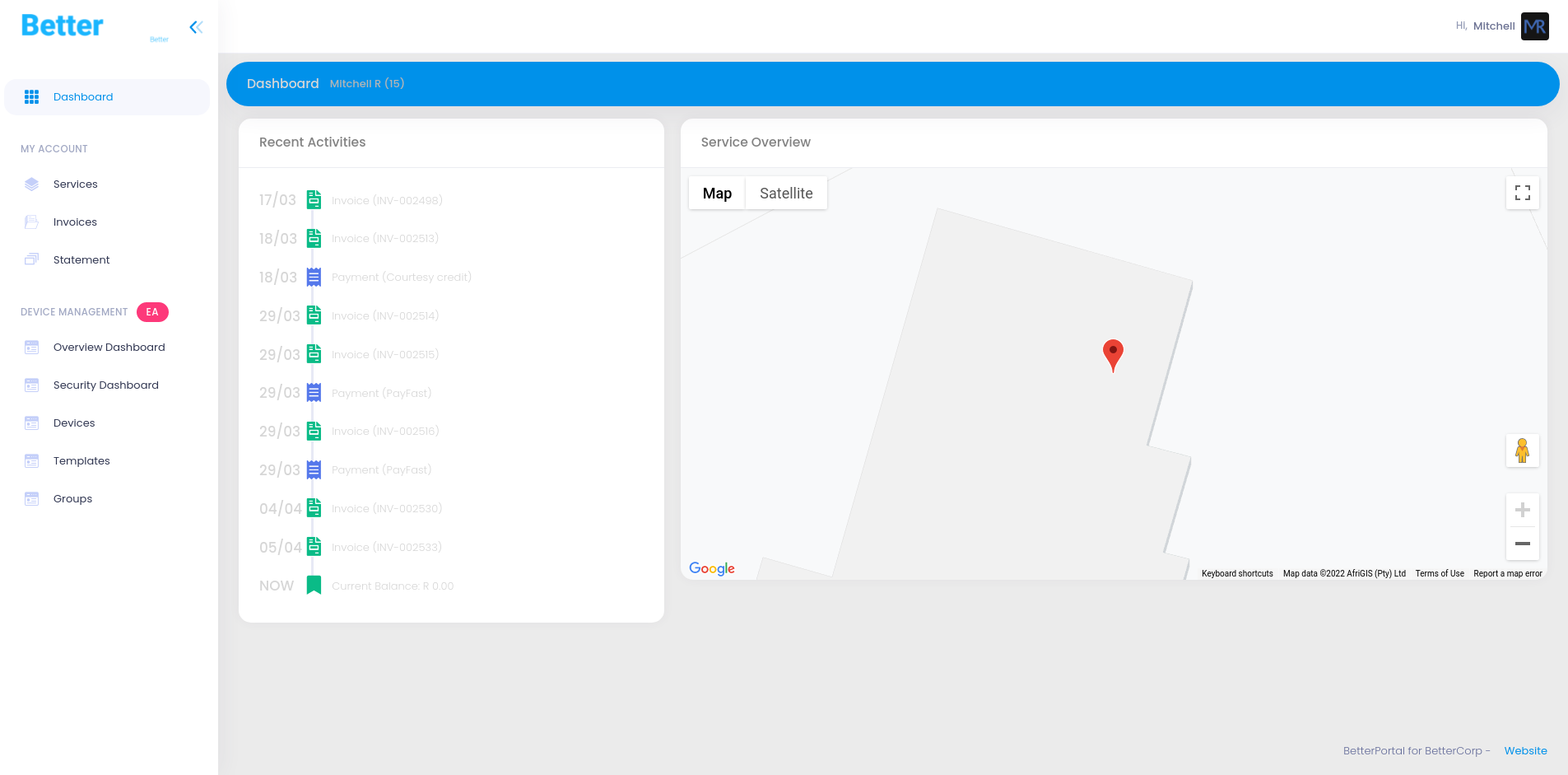Viewport: 1568px width, 775px height.
Task: Open the Security Dashboard panel icon
Action: point(31,385)
